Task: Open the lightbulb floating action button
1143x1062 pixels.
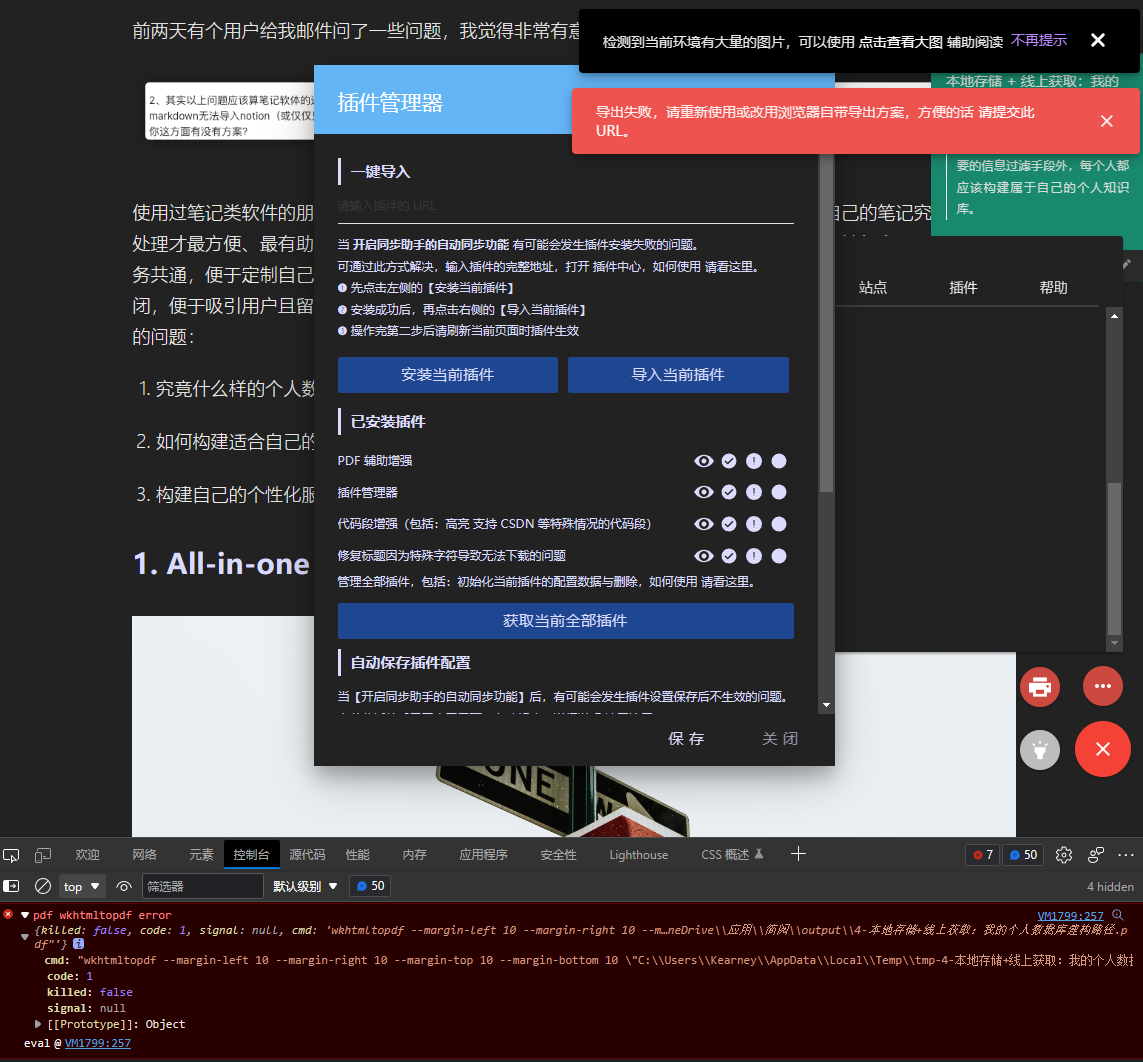Action: pyautogui.click(x=1039, y=749)
